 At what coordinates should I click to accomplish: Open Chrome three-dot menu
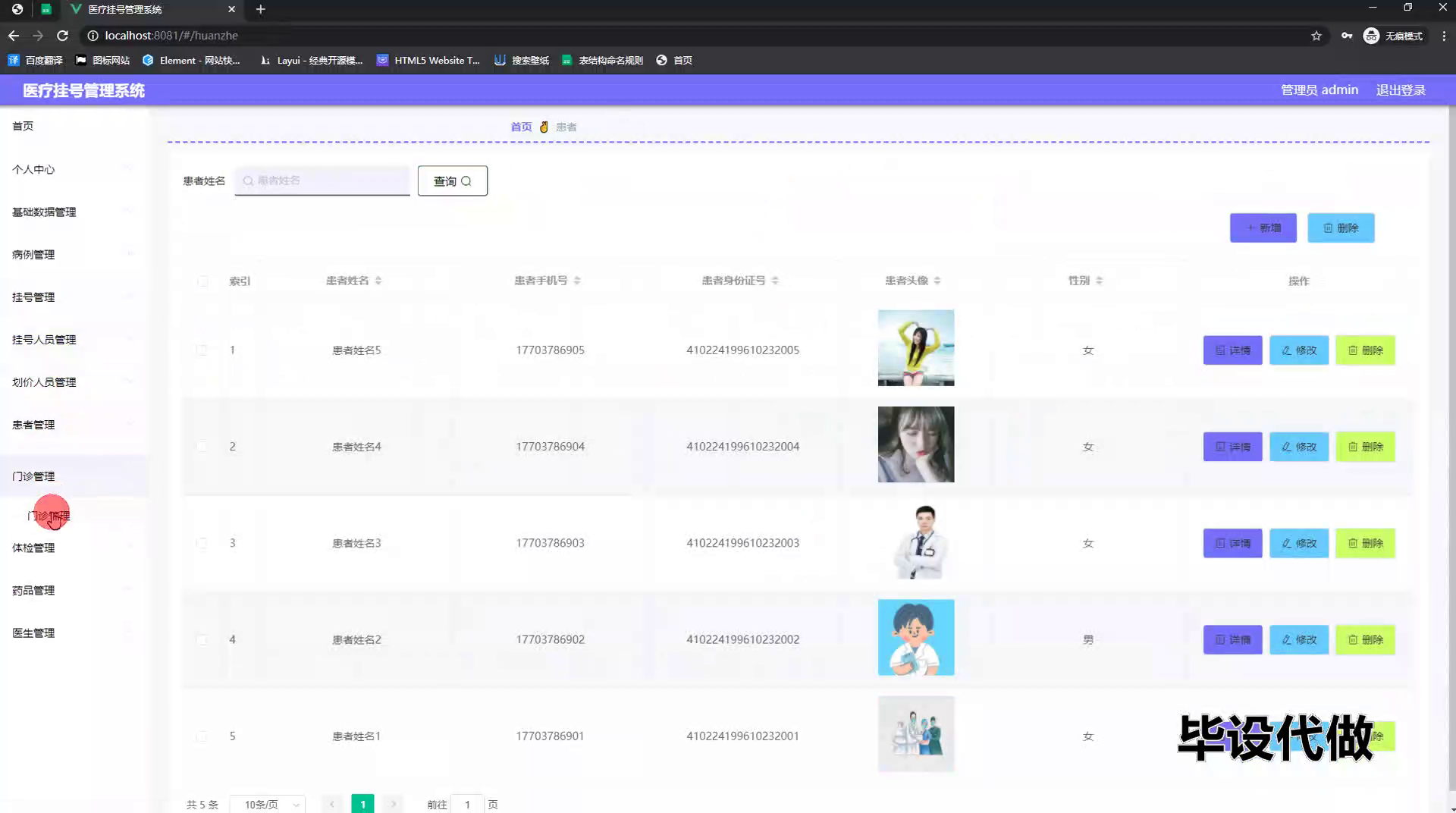pyautogui.click(x=1444, y=36)
